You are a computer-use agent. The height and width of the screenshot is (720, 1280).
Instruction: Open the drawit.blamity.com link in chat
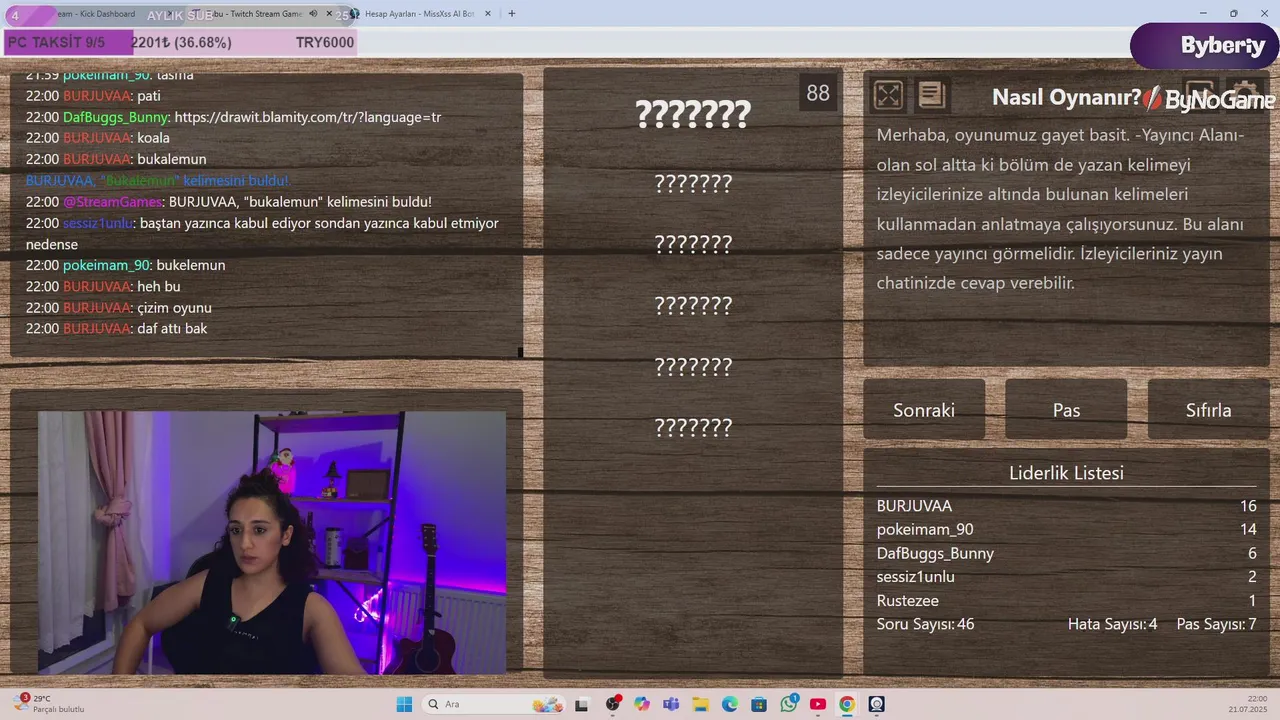[307, 117]
